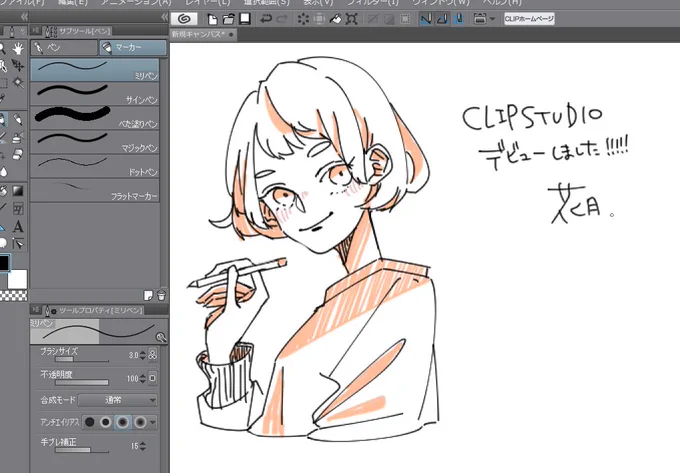The image size is (680, 473).
Task: Open CLIP STUDIO launcher spiral icon
Action: 184,19
